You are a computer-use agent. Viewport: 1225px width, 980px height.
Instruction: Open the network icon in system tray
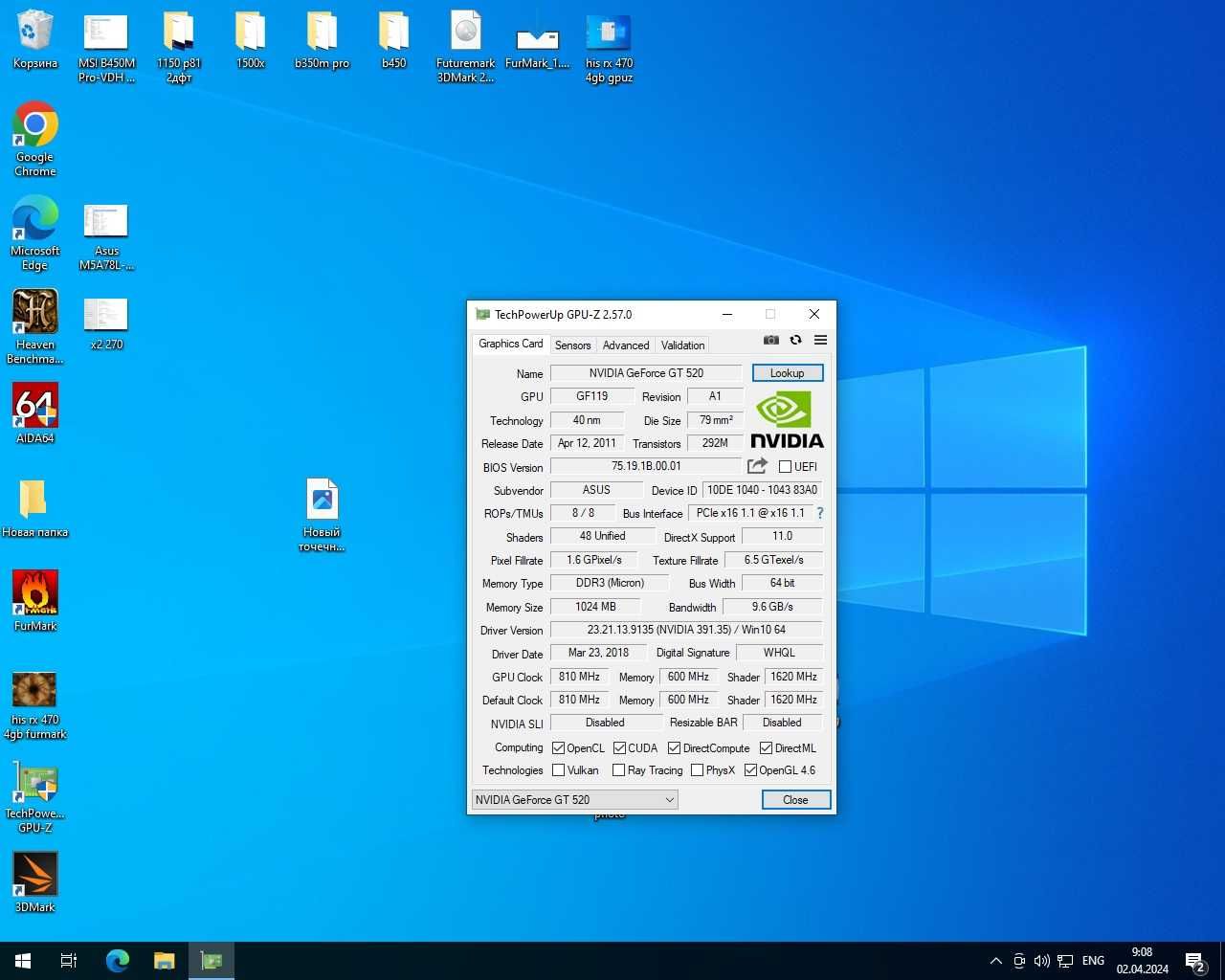pos(1065,961)
